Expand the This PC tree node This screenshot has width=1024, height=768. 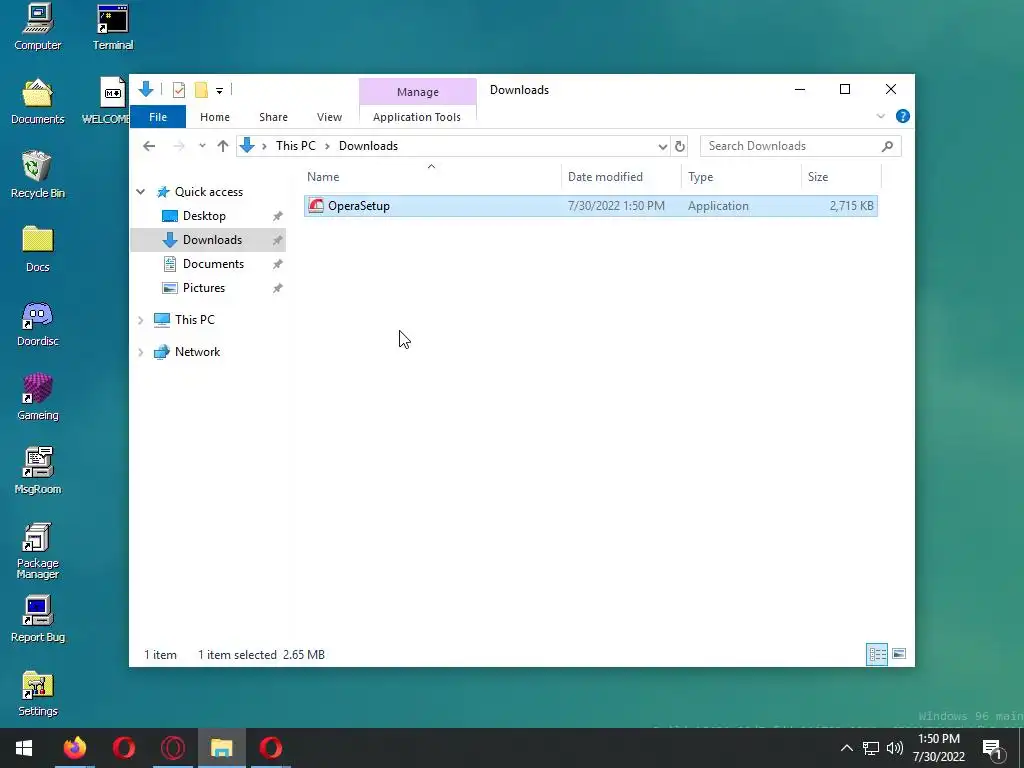pos(140,320)
